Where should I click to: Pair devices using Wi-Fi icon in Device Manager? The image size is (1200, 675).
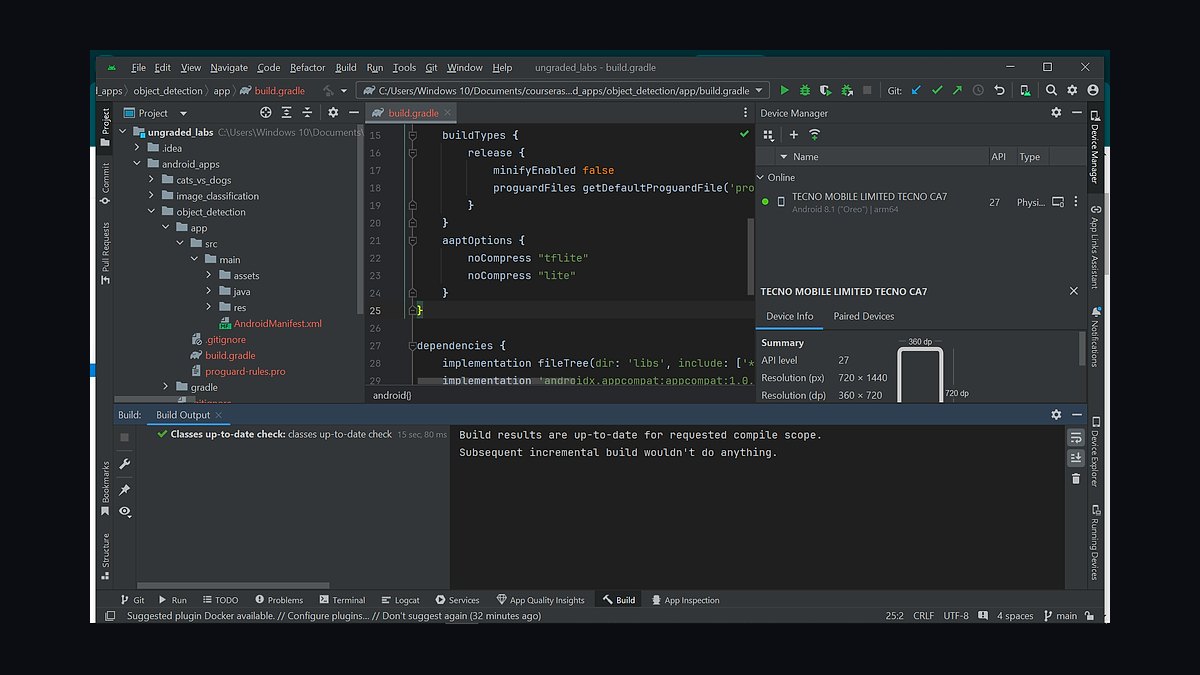(x=814, y=135)
